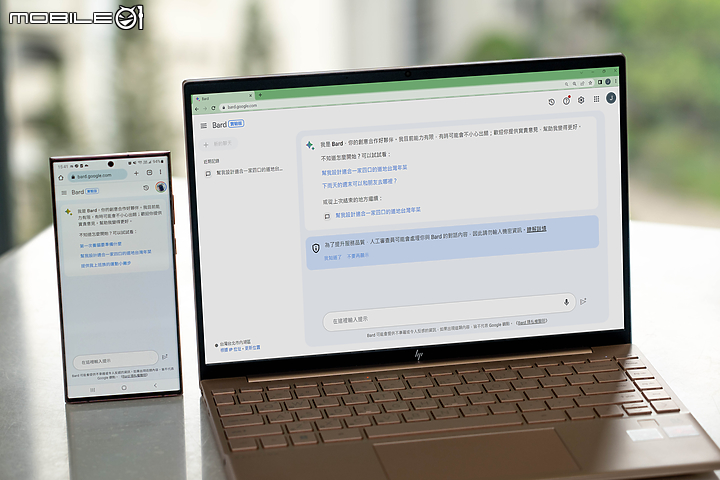Bookmark the page with the star icon on laptop
The width and height of the screenshot is (720, 480).
591,83
